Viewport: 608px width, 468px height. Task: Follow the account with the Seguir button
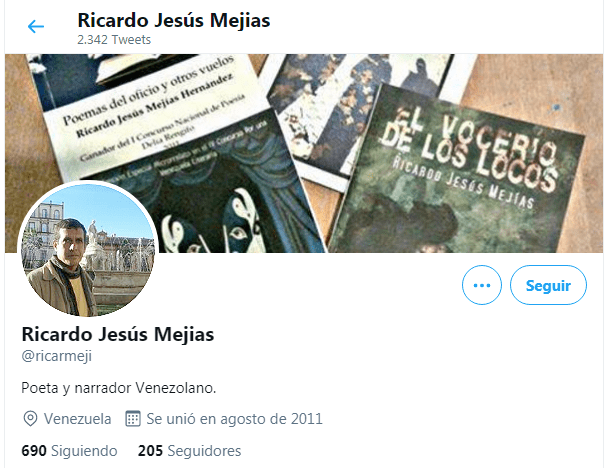tap(548, 285)
